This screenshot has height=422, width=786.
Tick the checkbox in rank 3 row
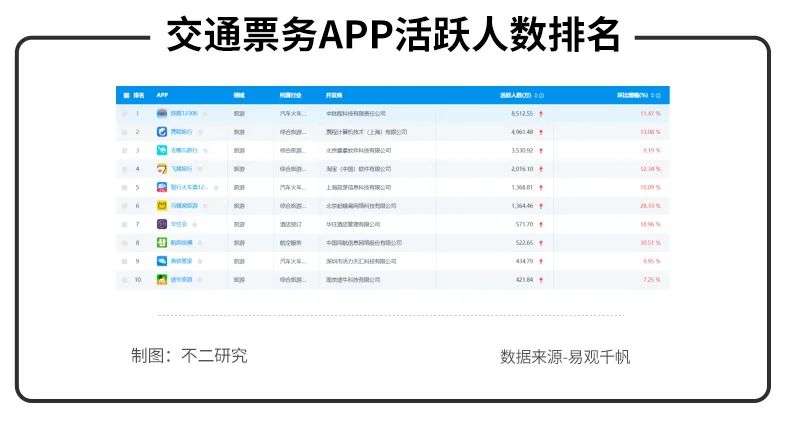(124, 151)
